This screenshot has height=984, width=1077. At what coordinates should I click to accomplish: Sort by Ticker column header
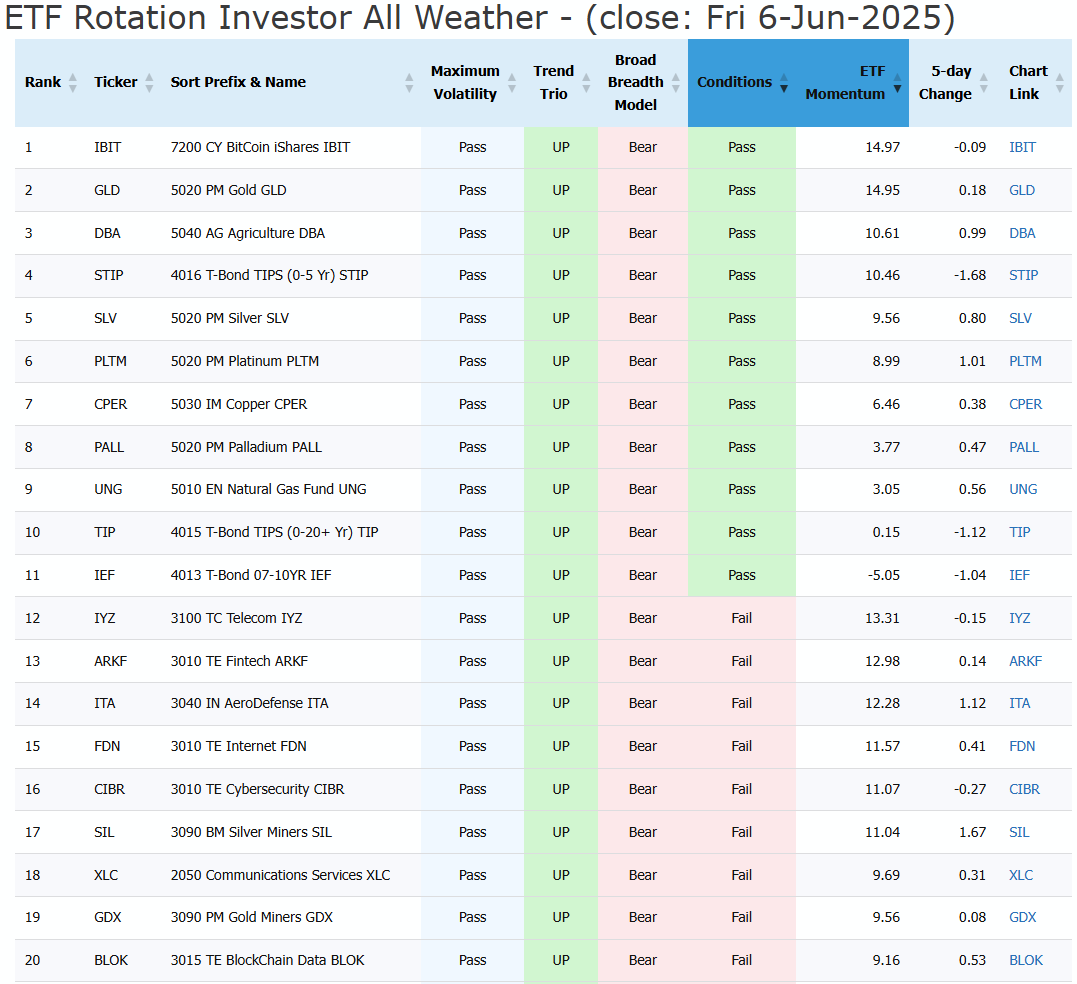point(122,82)
